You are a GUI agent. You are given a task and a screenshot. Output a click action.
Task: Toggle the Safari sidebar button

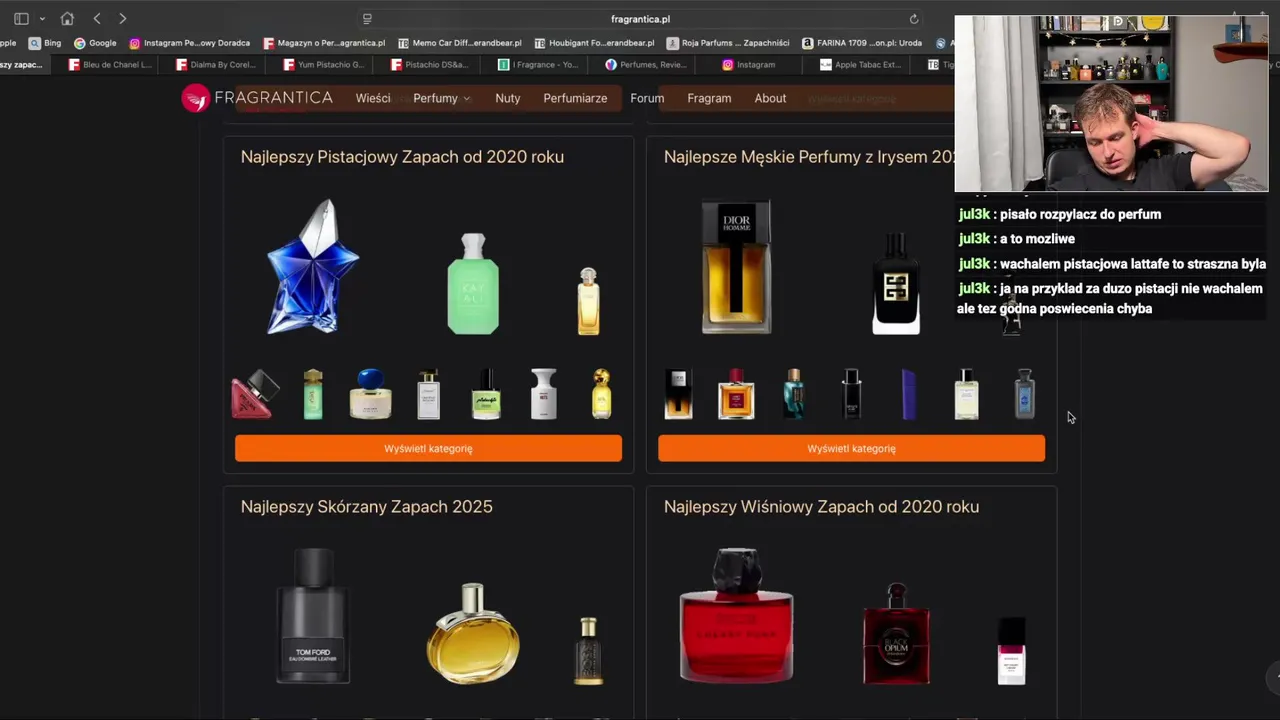[x=21, y=18]
